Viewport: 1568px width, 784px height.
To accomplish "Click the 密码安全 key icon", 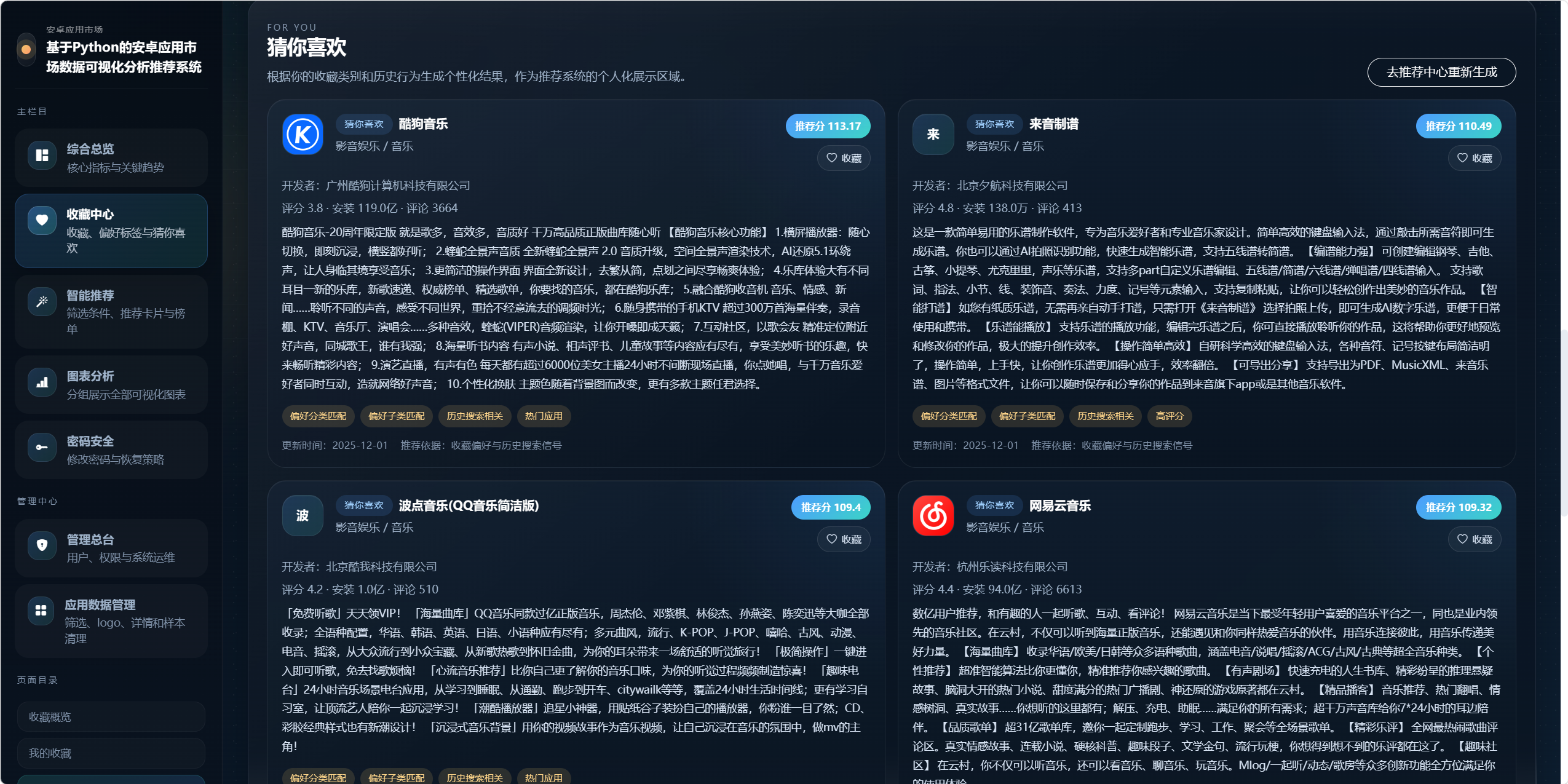I will (x=42, y=447).
